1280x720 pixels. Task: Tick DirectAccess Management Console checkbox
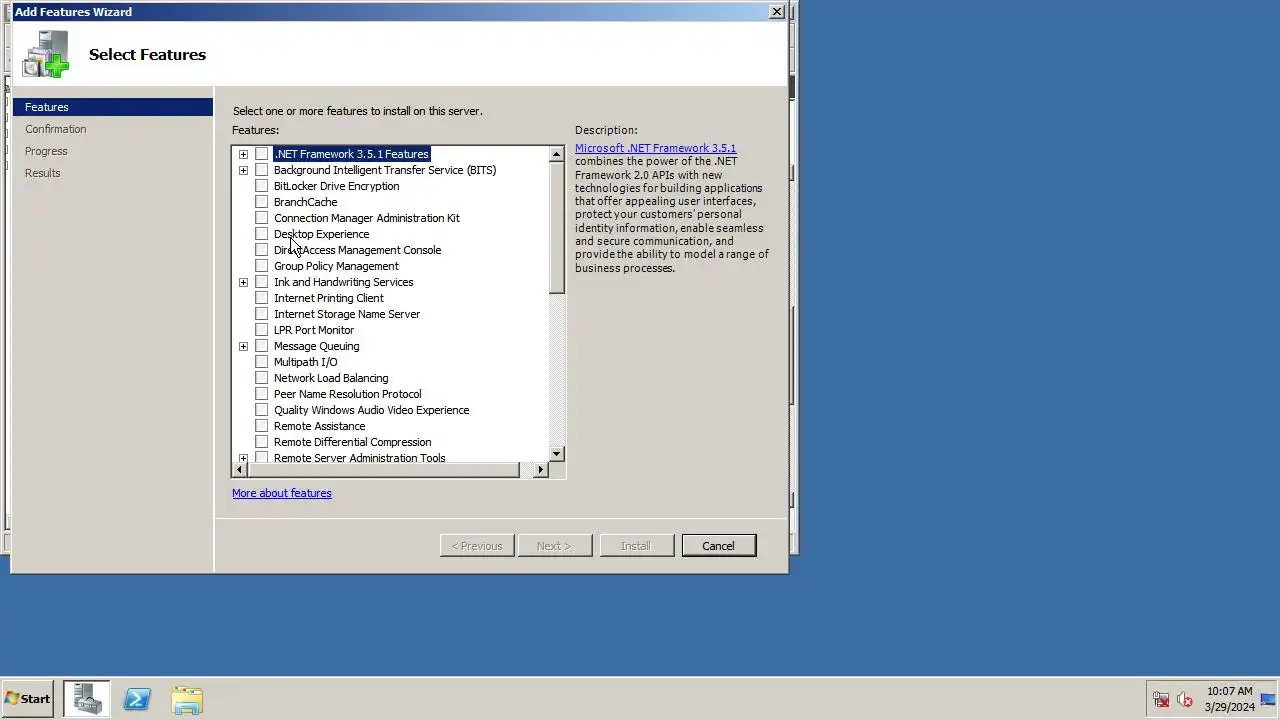click(262, 250)
